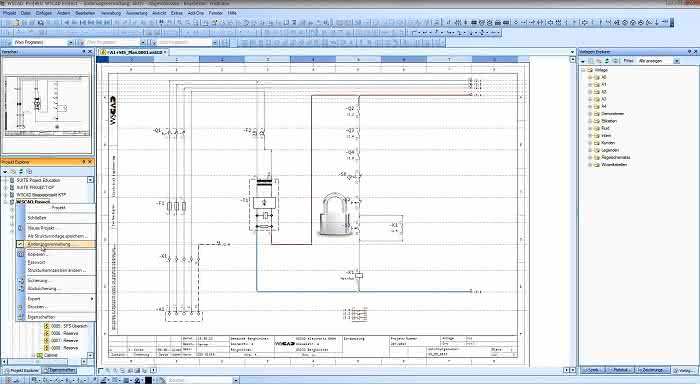Switch to the Eigenschaften bottom tab
The height and width of the screenshot is (384, 700).
click(x=60, y=370)
